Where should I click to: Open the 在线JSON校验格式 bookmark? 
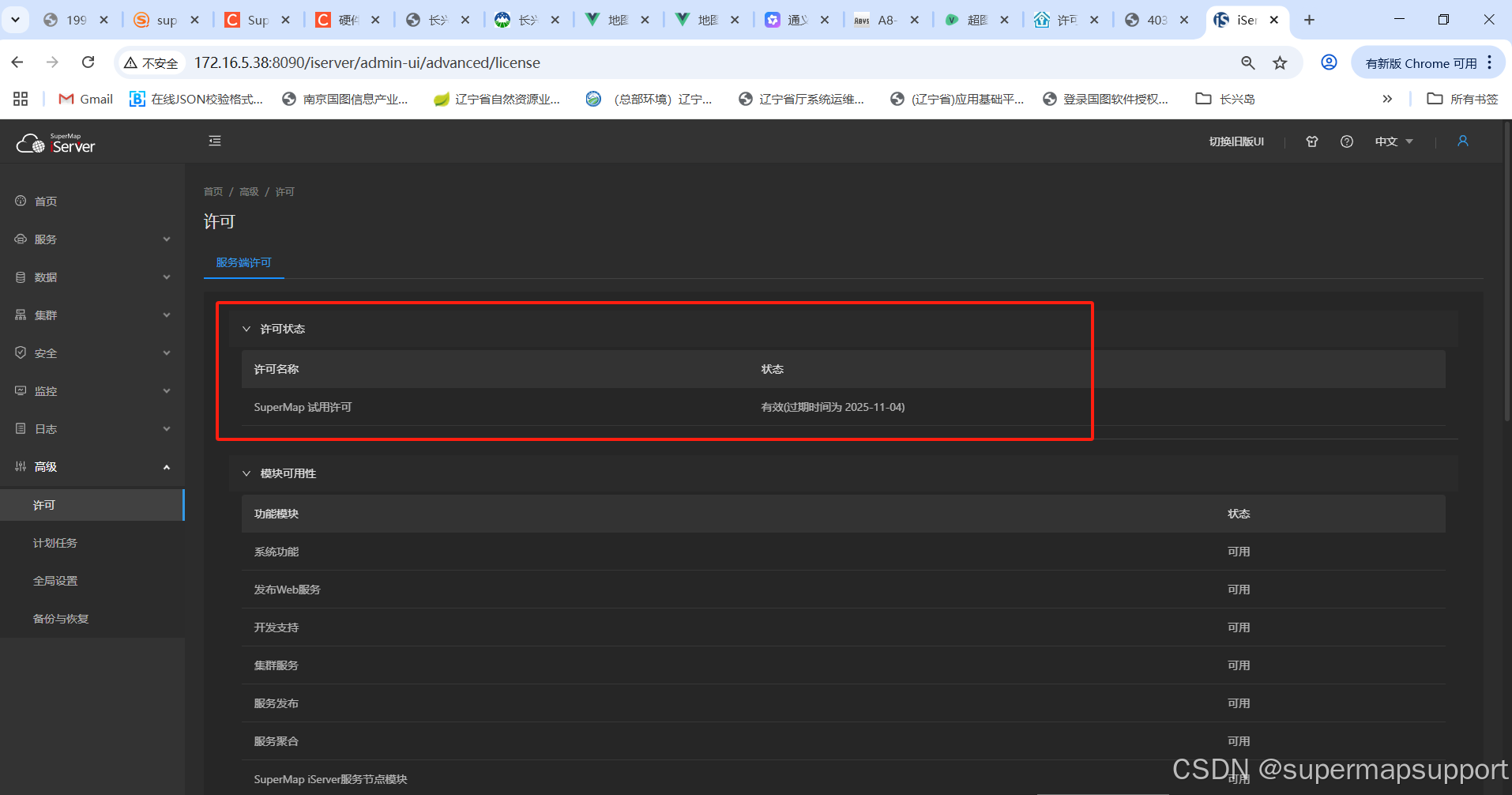[197, 99]
